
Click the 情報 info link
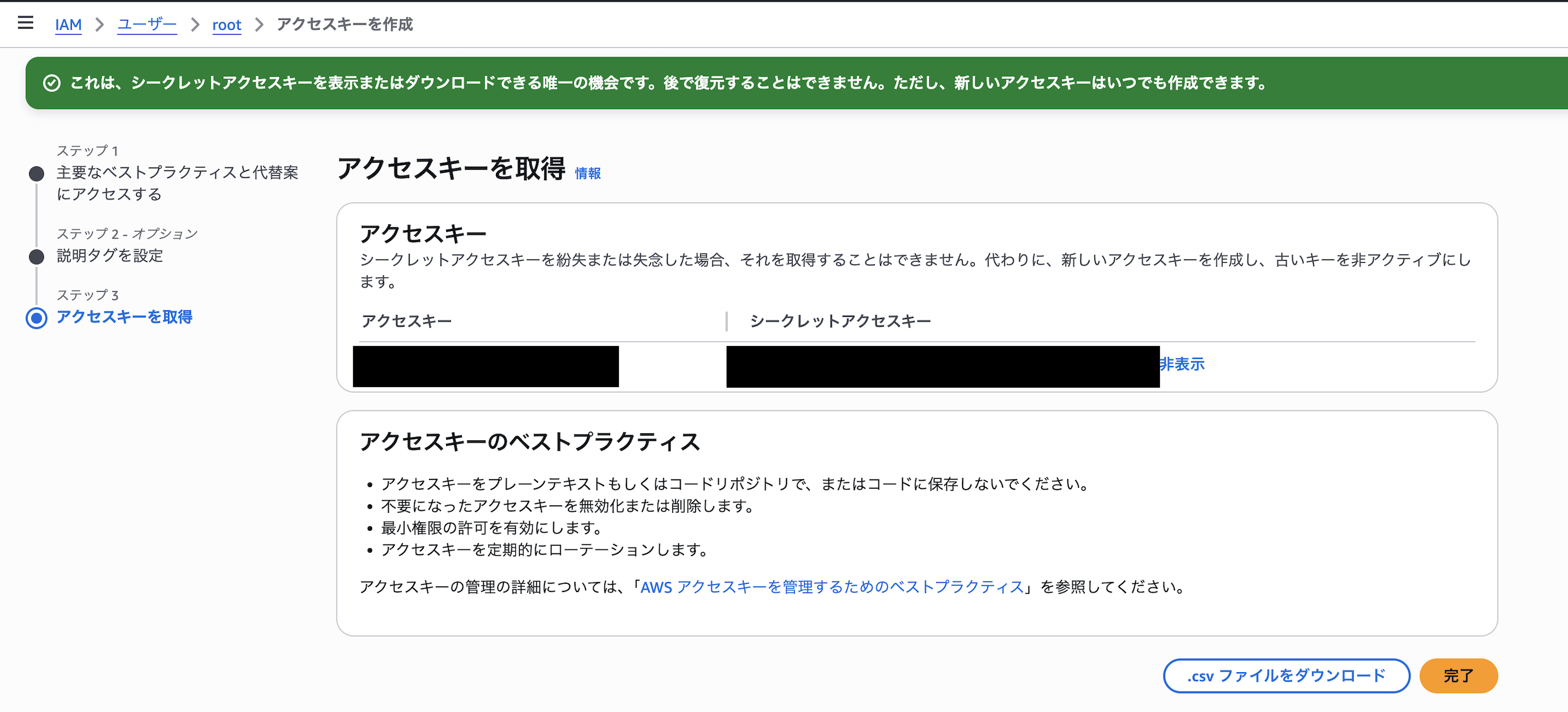click(587, 173)
